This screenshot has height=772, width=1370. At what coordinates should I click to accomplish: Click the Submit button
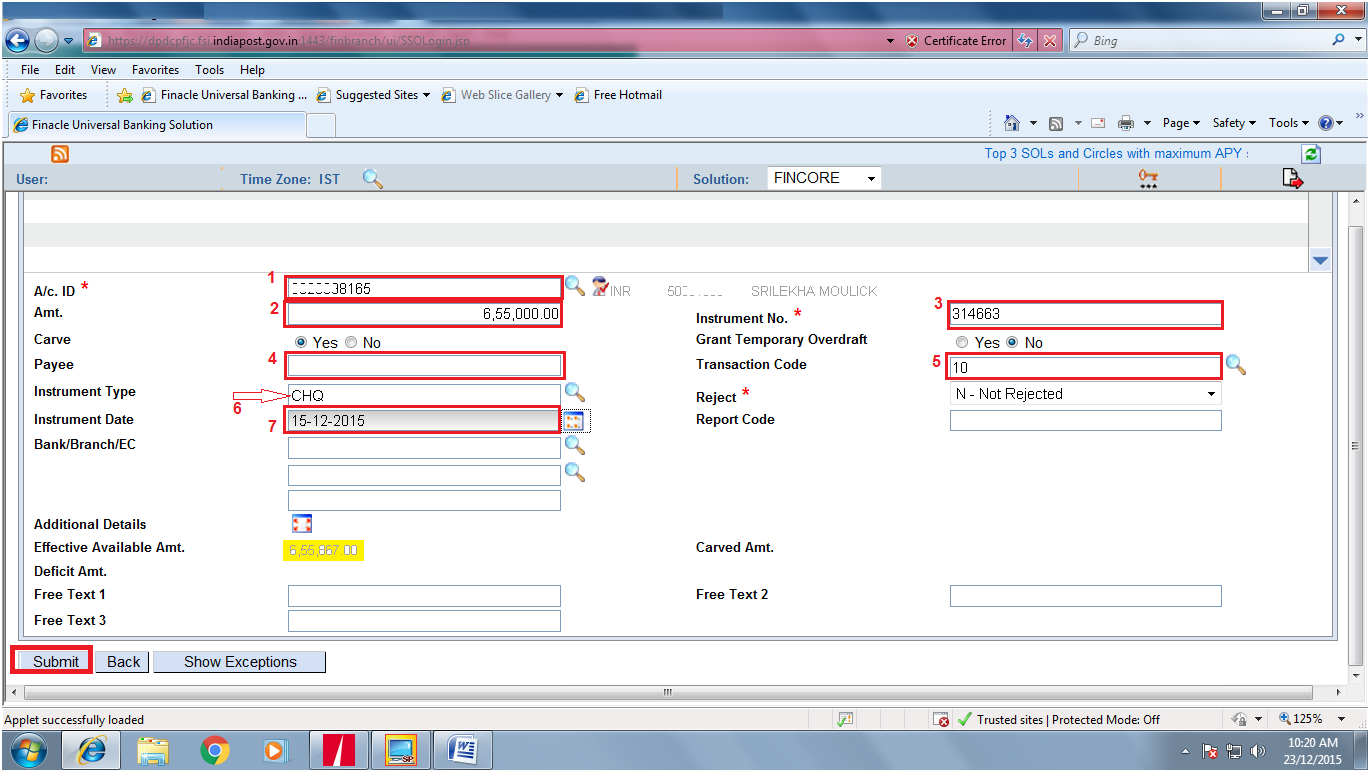[x=50, y=661]
